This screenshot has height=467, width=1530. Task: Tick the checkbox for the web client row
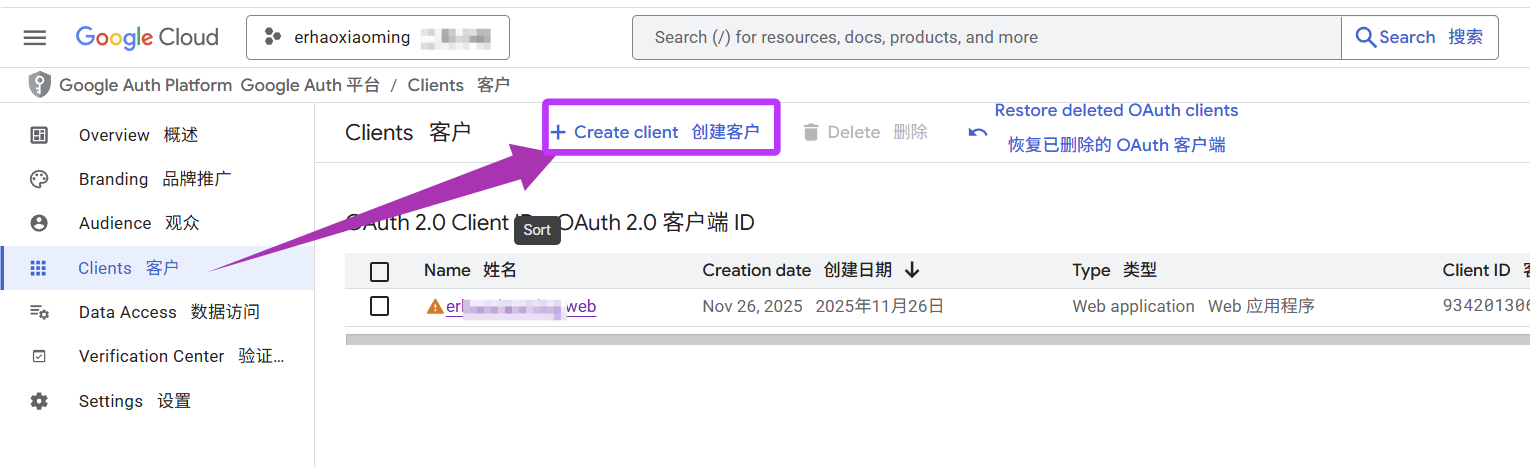click(379, 306)
